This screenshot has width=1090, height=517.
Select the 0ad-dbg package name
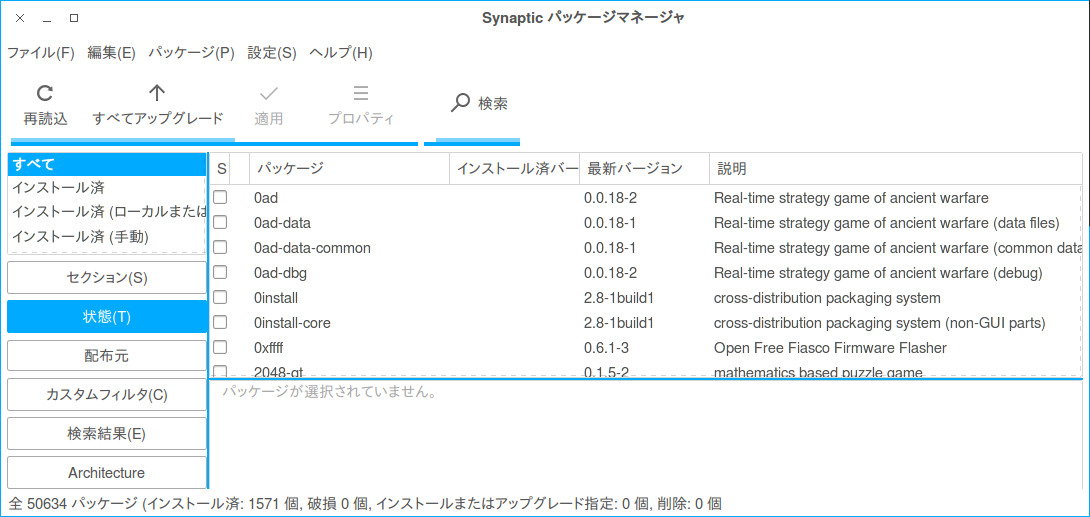click(x=280, y=273)
